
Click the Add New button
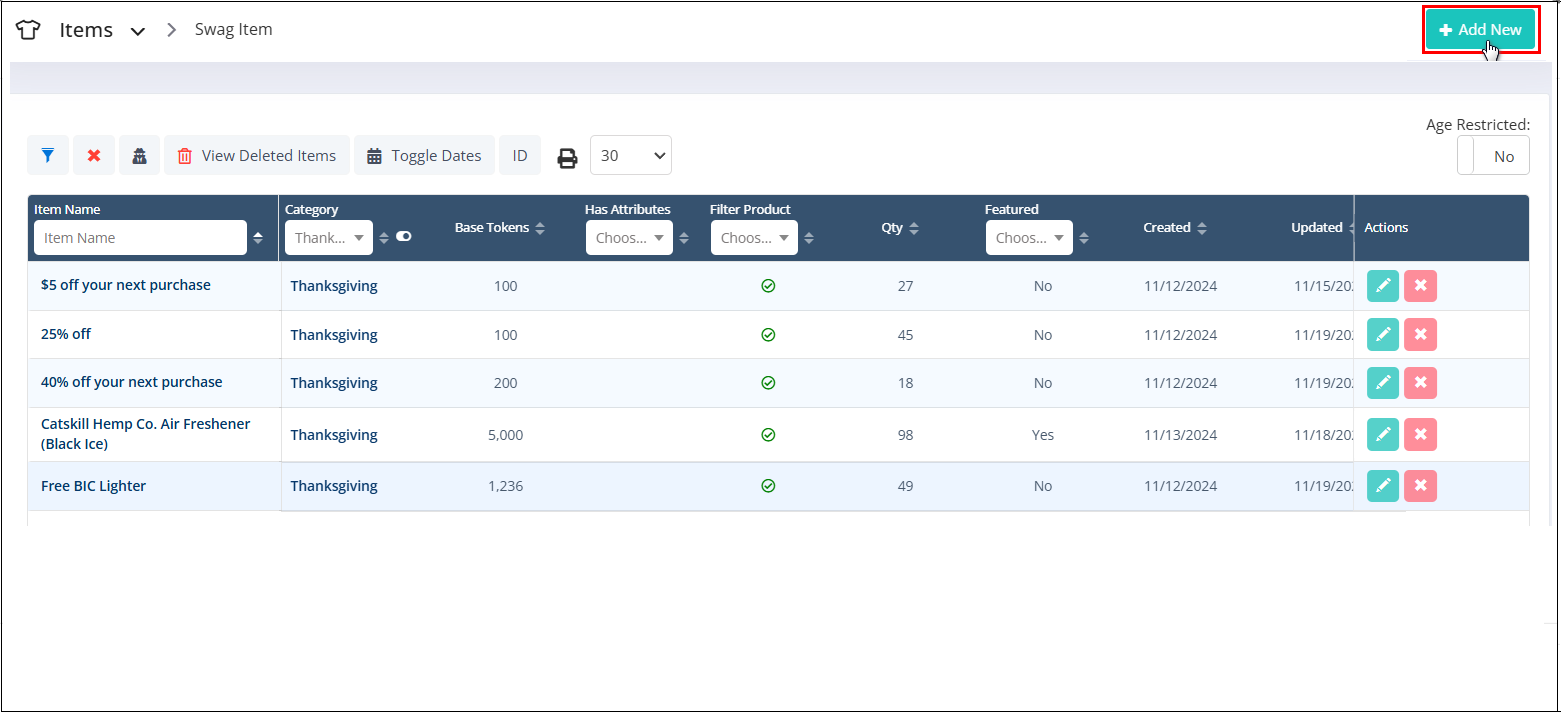pyautogui.click(x=1481, y=30)
